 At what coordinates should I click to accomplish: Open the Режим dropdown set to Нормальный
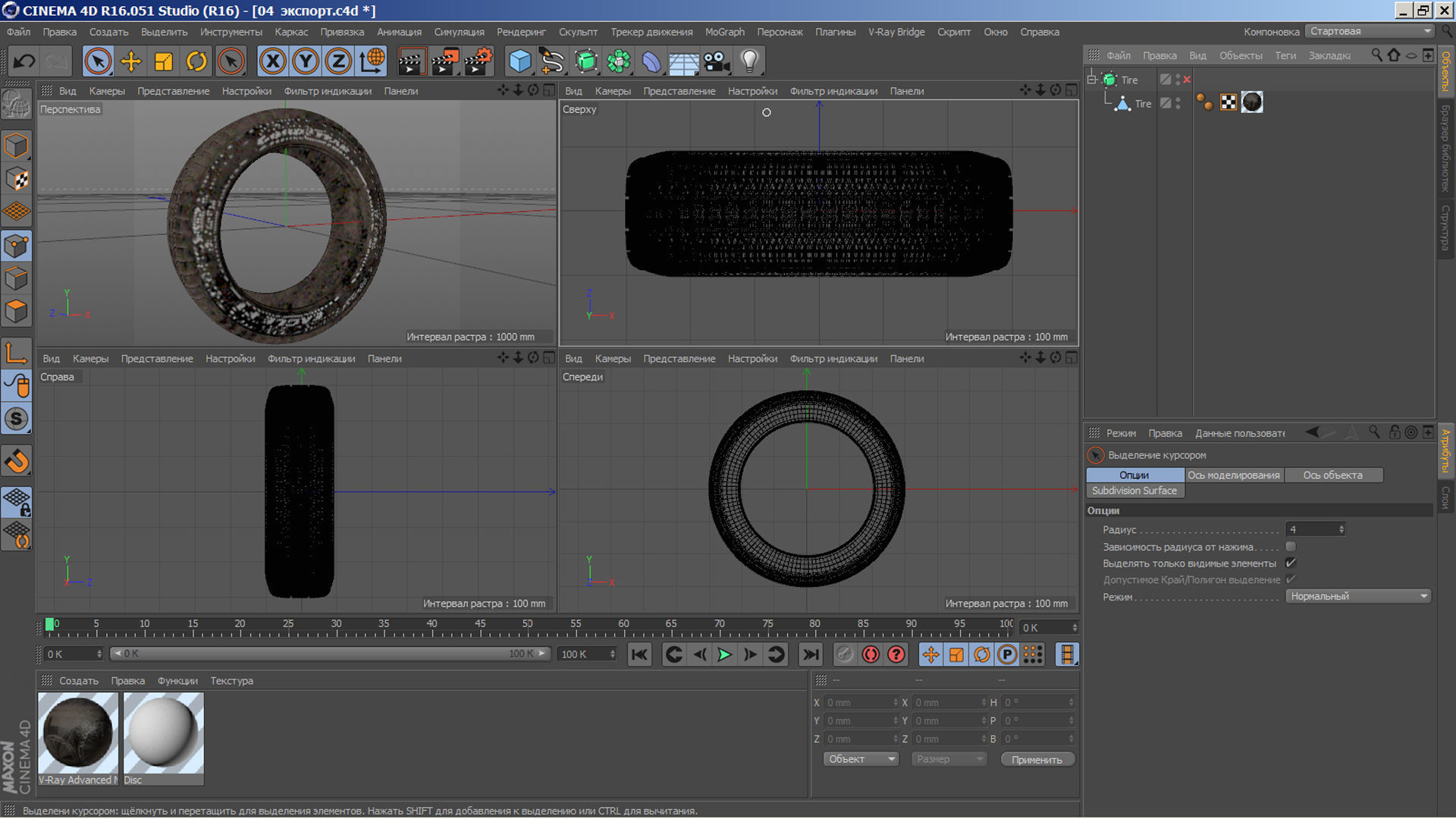click(1358, 596)
